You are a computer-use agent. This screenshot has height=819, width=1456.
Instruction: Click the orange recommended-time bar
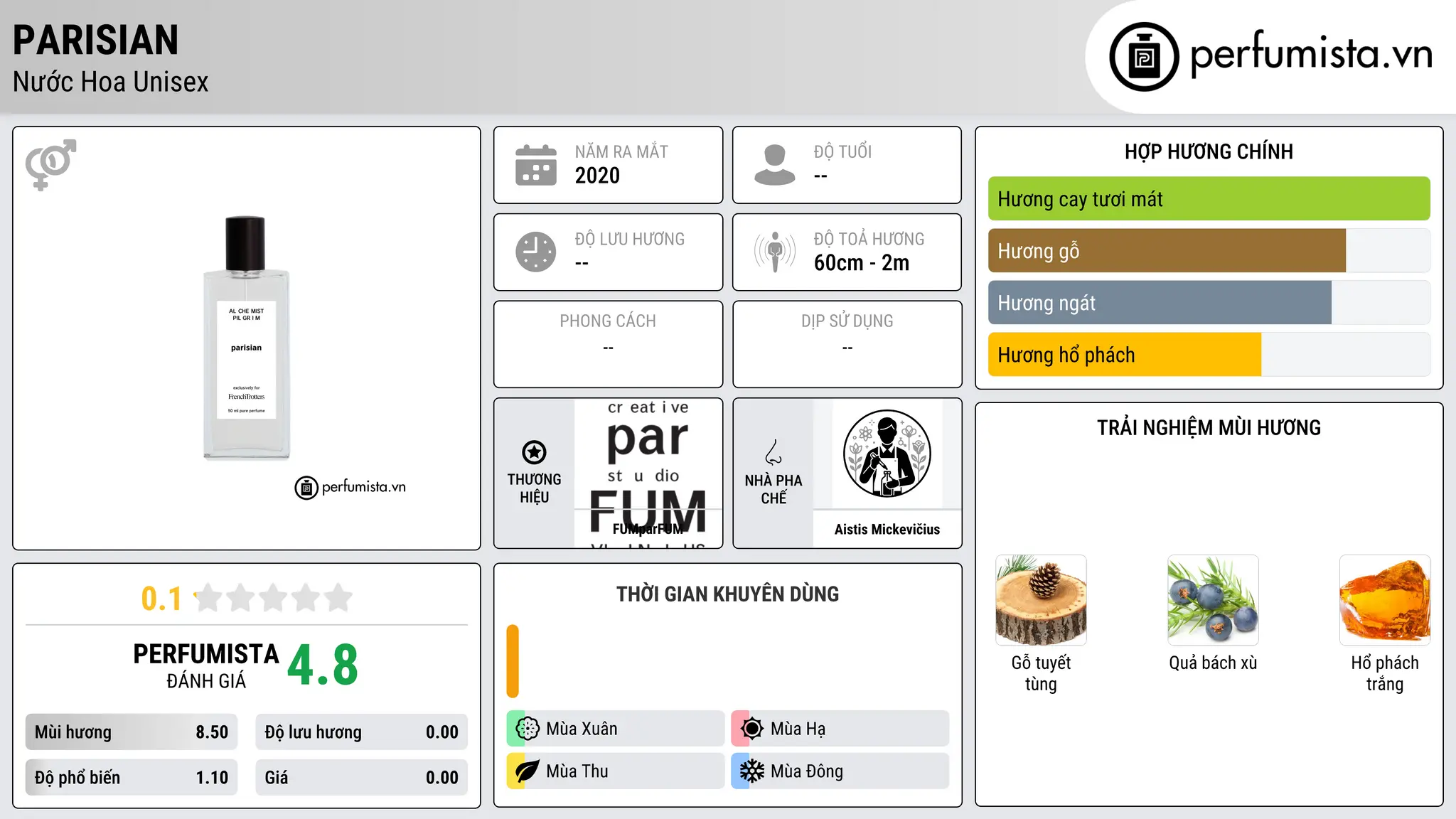click(x=513, y=661)
